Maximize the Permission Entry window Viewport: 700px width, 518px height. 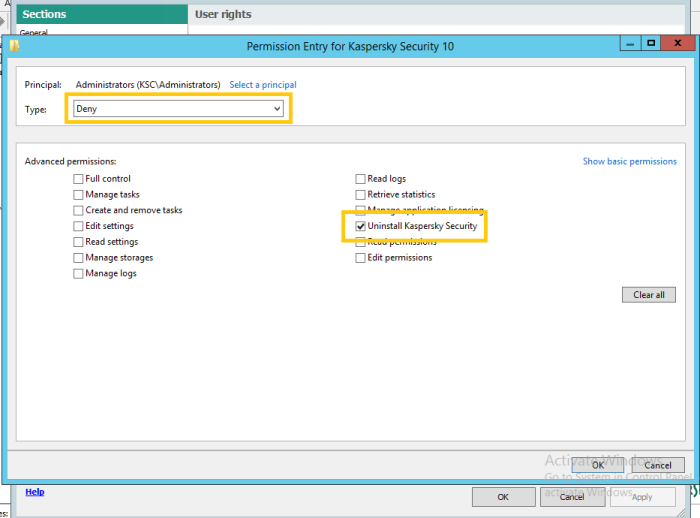click(651, 43)
